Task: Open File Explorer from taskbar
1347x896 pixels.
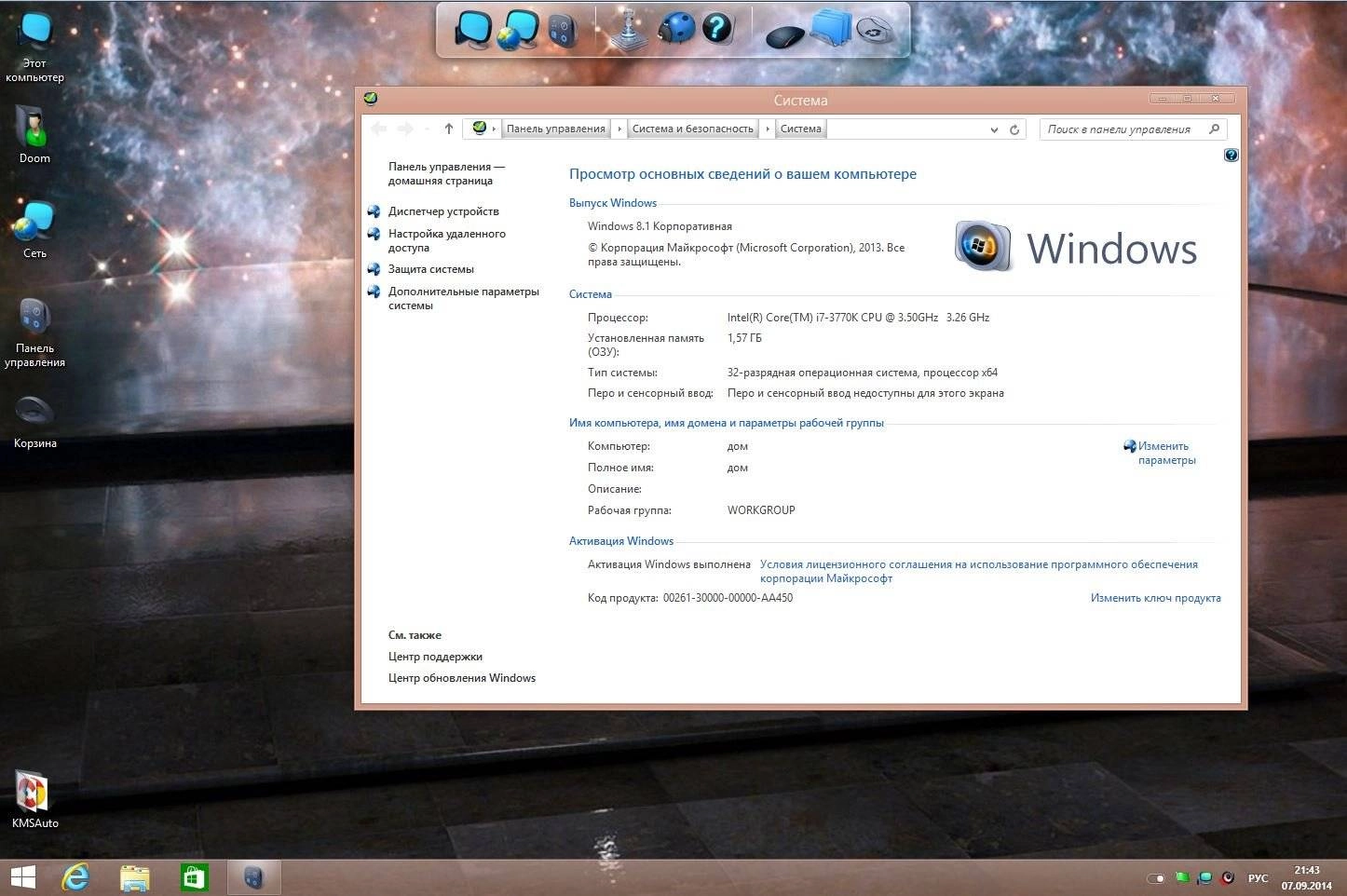Action: tap(135, 877)
